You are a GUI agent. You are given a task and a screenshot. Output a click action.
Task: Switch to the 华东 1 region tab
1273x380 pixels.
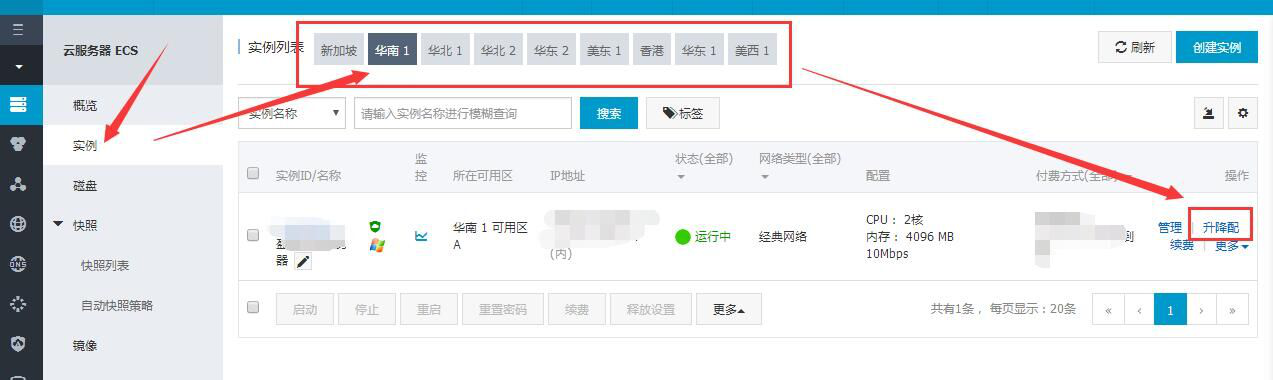click(x=699, y=50)
